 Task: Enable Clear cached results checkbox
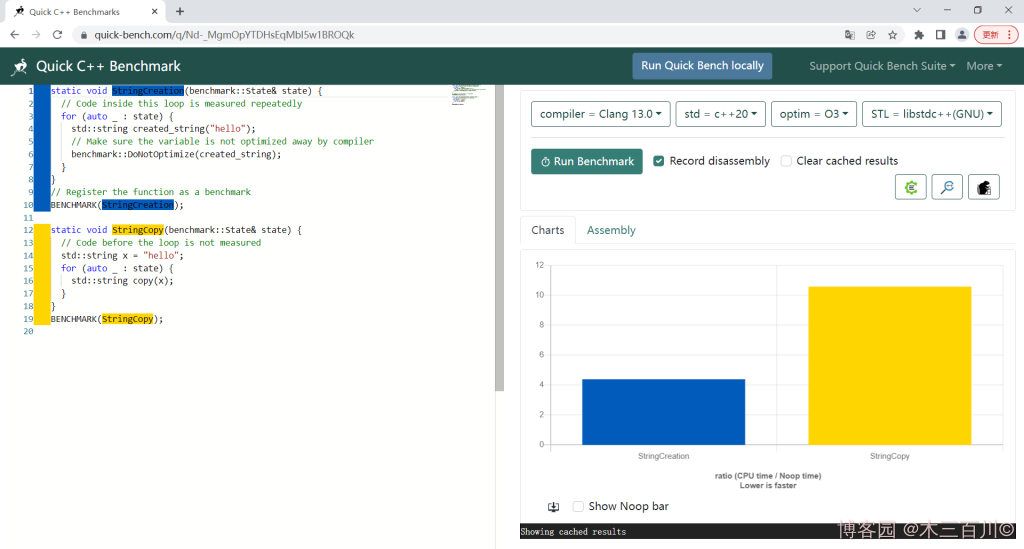point(786,161)
